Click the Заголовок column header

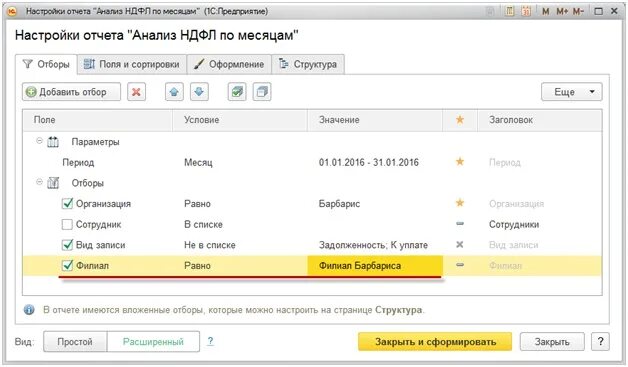539,120
